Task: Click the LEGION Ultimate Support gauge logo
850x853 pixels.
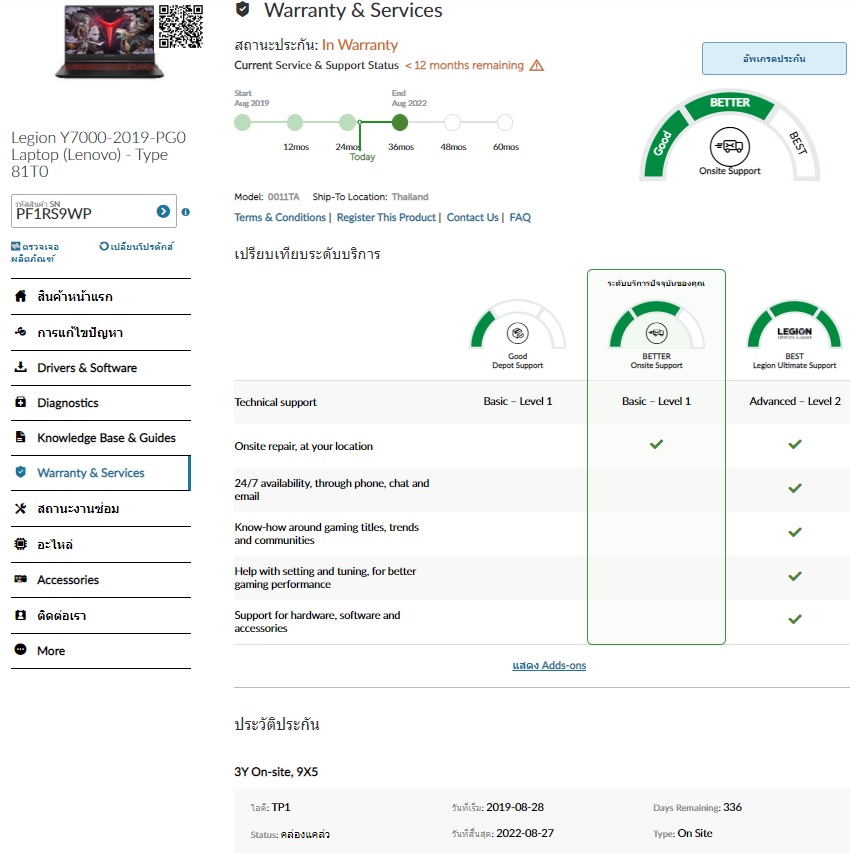Action: [794, 333]
